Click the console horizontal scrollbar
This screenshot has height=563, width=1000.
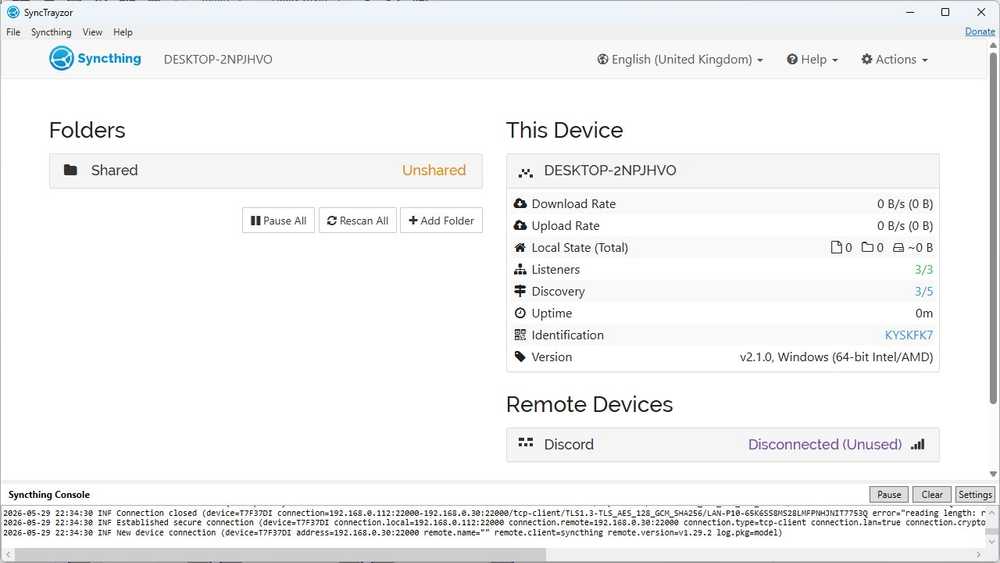pyautogui.click(x=280, y=555)
